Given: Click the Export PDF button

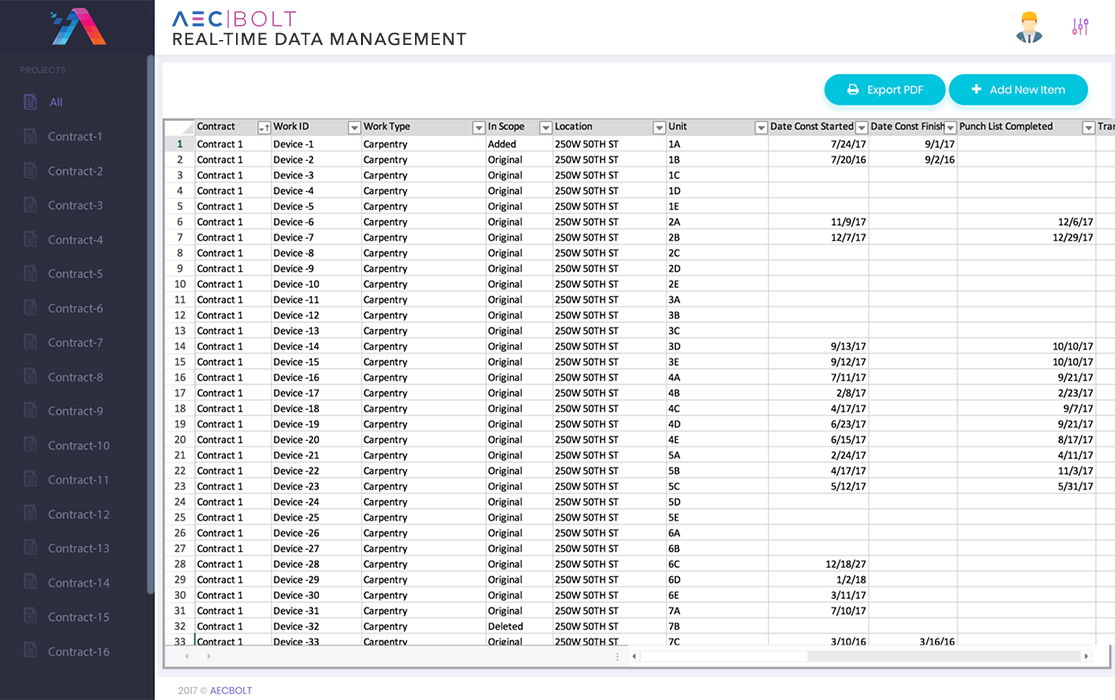Looking at the screenshot, I should click(885, 90).
